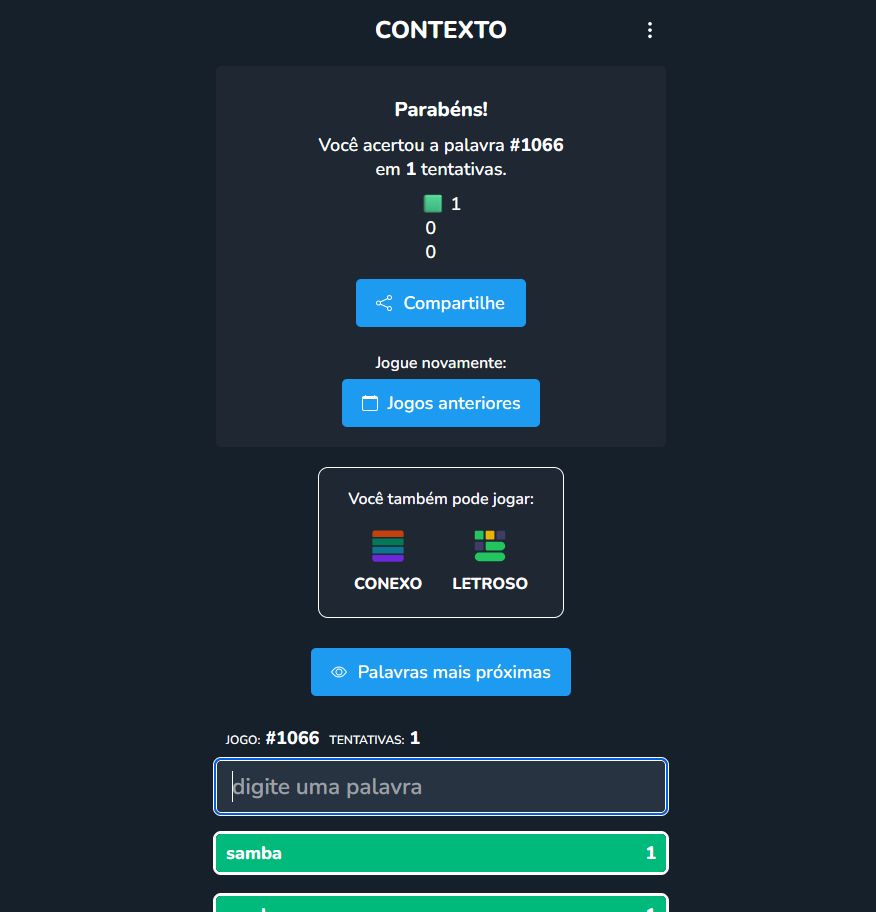Show Palavras mais próximas
Viewport: 876px width, 912px height.
tap(441, 672)
